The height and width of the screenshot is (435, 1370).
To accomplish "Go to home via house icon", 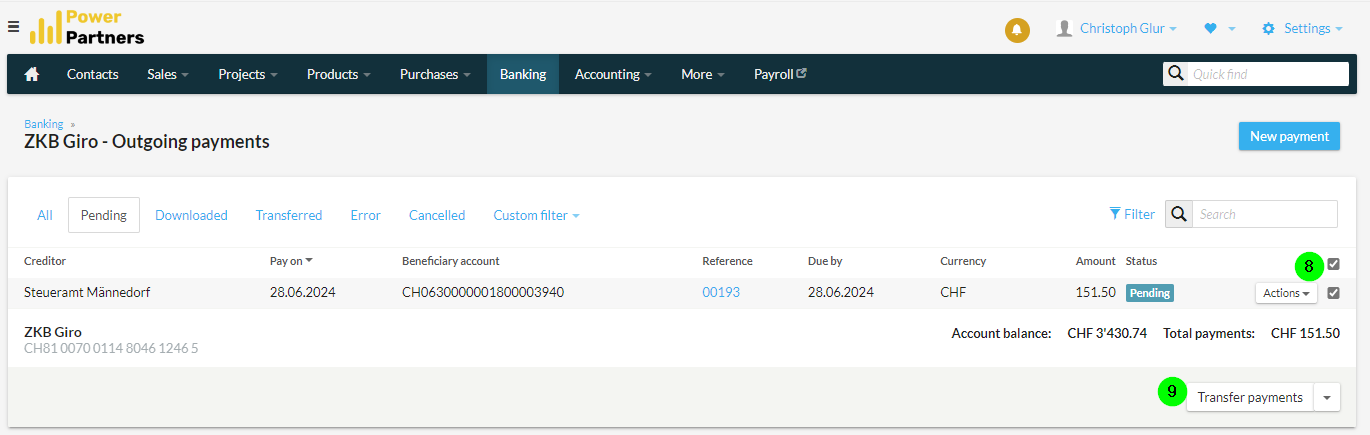I will (x=32, y=74).
